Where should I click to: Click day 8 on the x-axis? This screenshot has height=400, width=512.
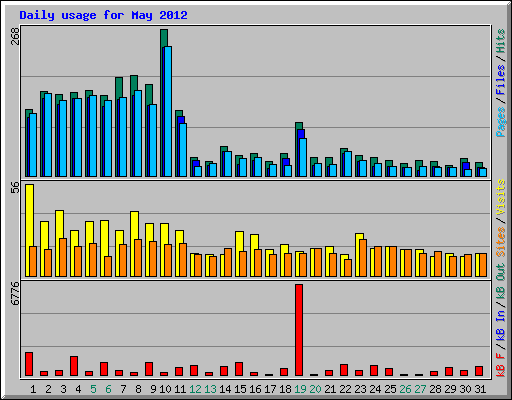click(138, 389)
